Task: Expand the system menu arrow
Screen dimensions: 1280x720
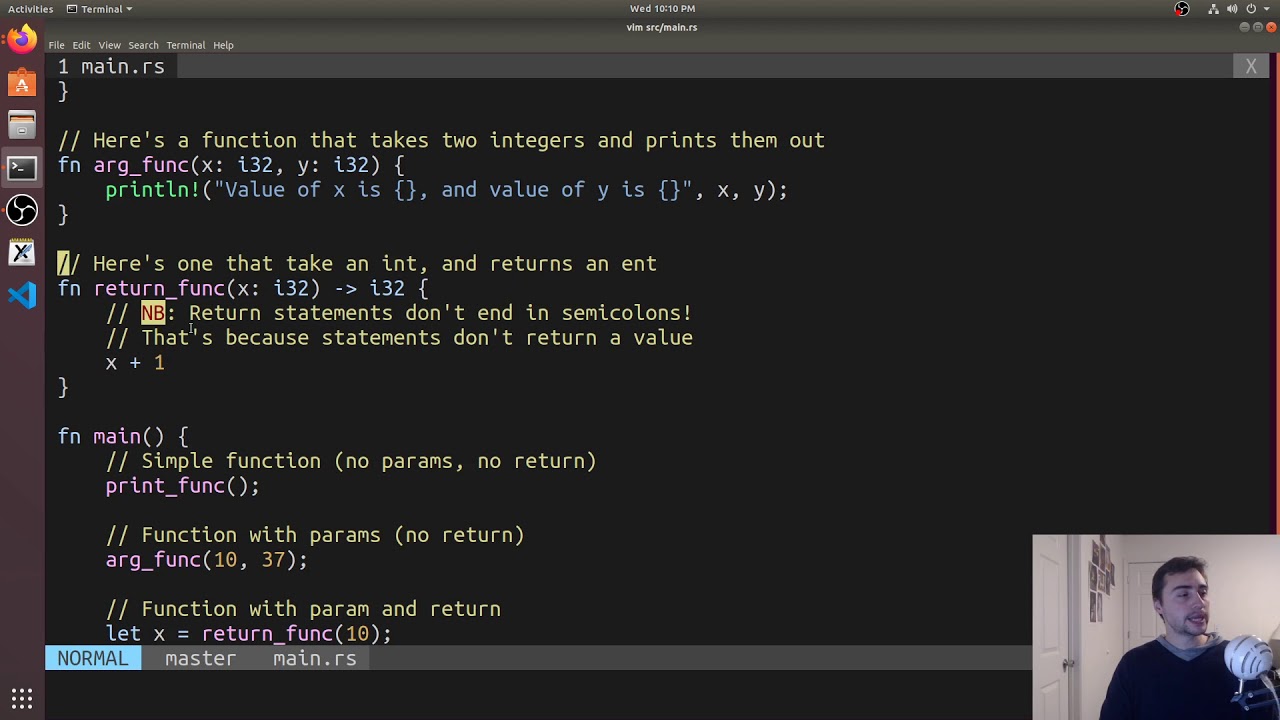Action: [1266, 9]
